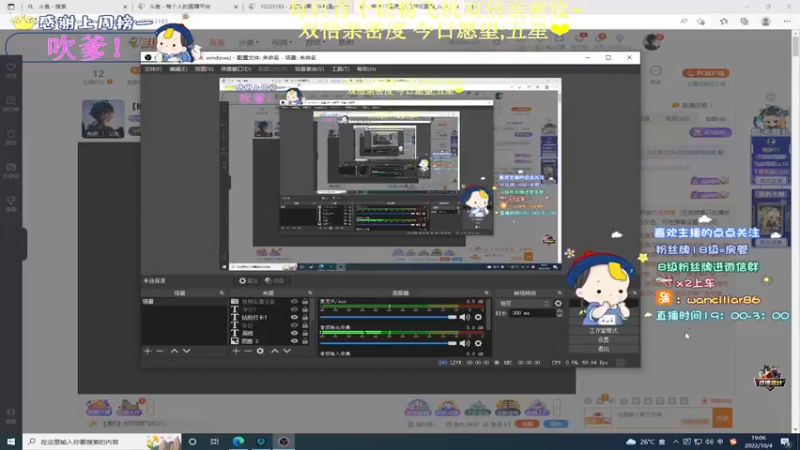The height and width of the screenshot is (450, 800).
Task: Open transition properties gear next to 淡变
Action: click(x=558, y=304)
